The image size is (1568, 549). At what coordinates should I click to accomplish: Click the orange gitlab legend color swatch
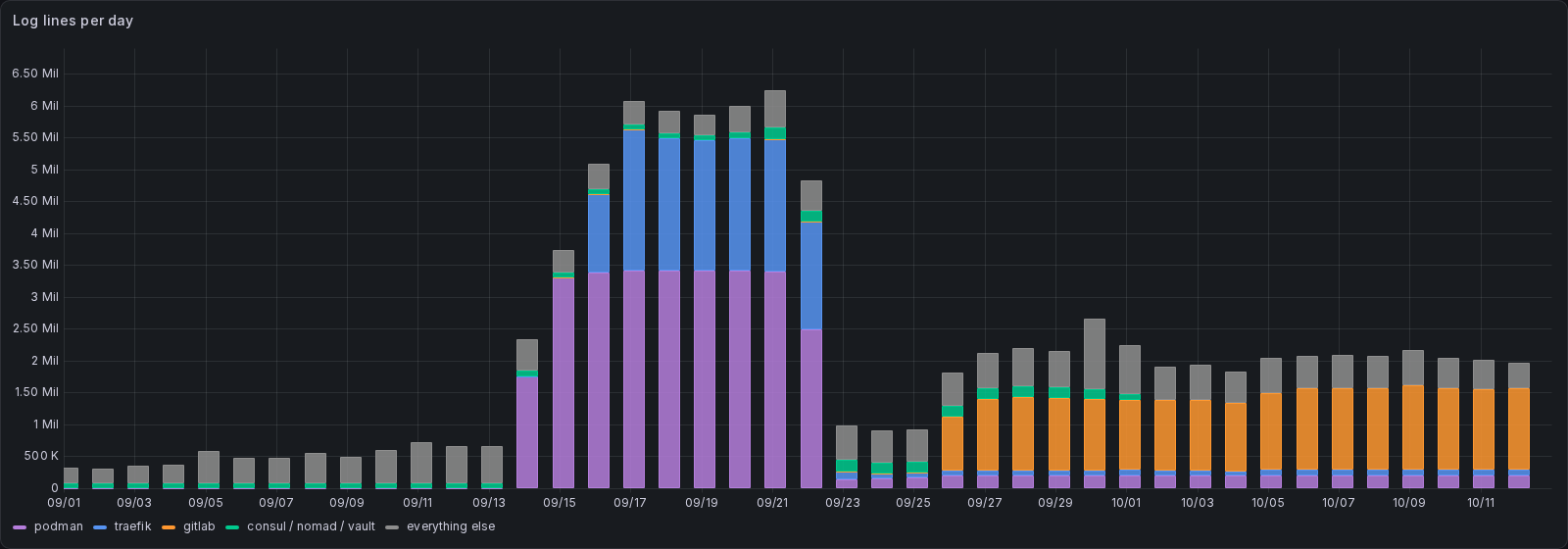169,527
